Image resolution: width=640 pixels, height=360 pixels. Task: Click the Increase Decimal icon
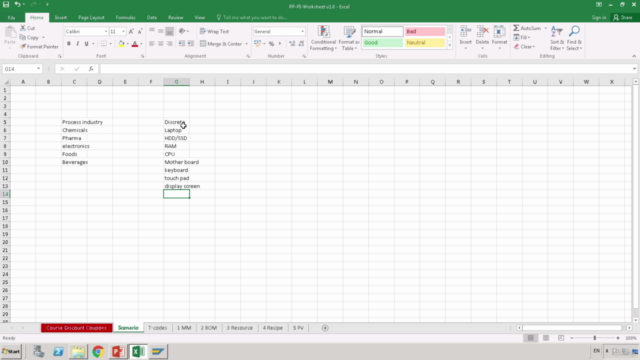pyautogui.click(x=292, y=44)
